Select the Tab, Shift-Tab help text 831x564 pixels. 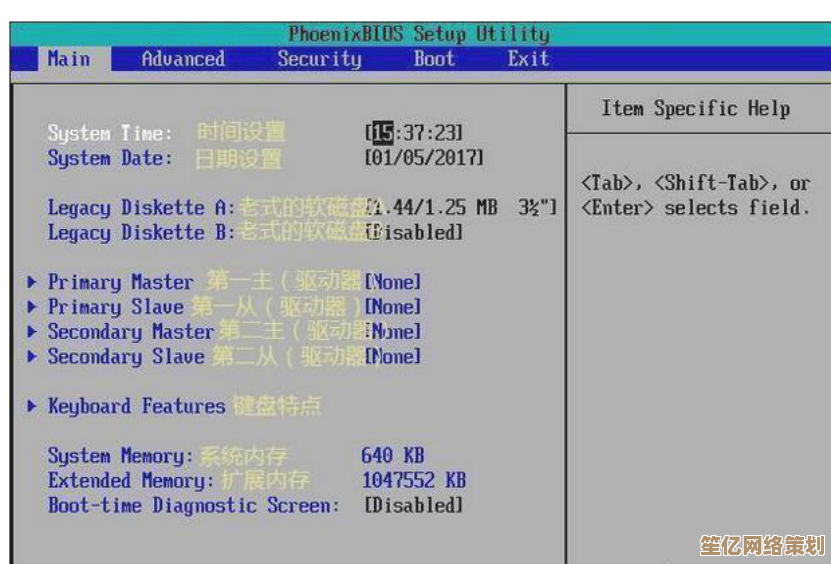[696, 196]
